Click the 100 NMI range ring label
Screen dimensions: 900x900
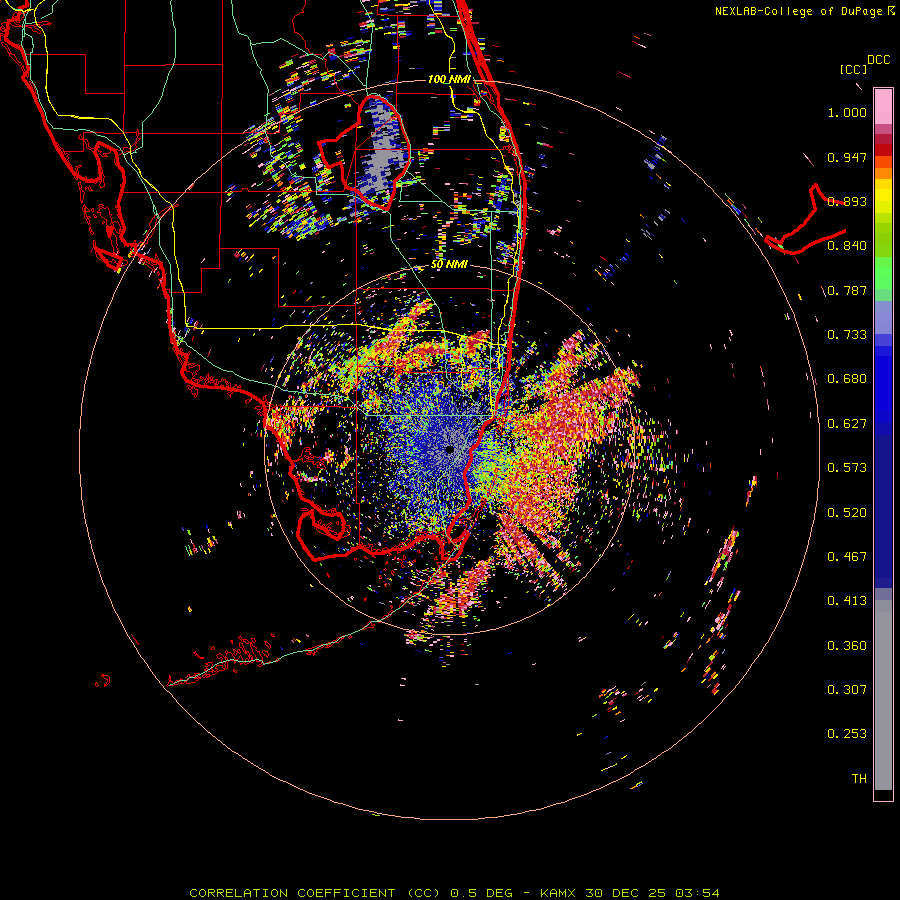click(x=449, y=79)
